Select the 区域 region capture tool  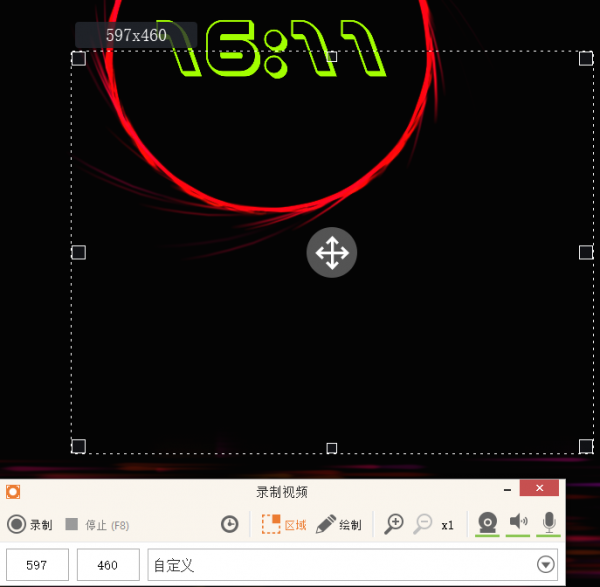(284, 524)
